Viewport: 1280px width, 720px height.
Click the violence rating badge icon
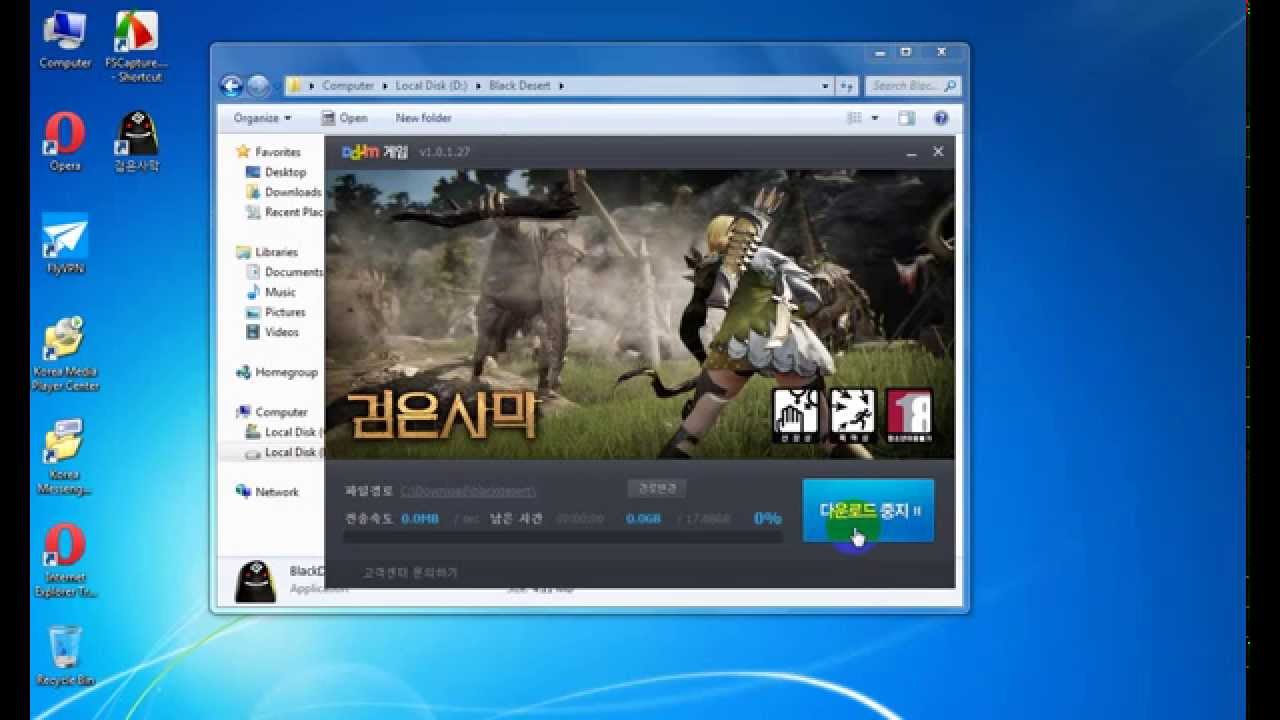852,415
